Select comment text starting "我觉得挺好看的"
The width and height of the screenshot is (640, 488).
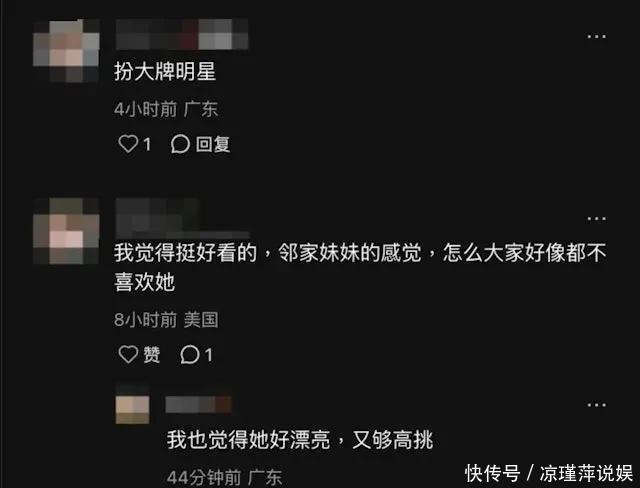[360, 267]
